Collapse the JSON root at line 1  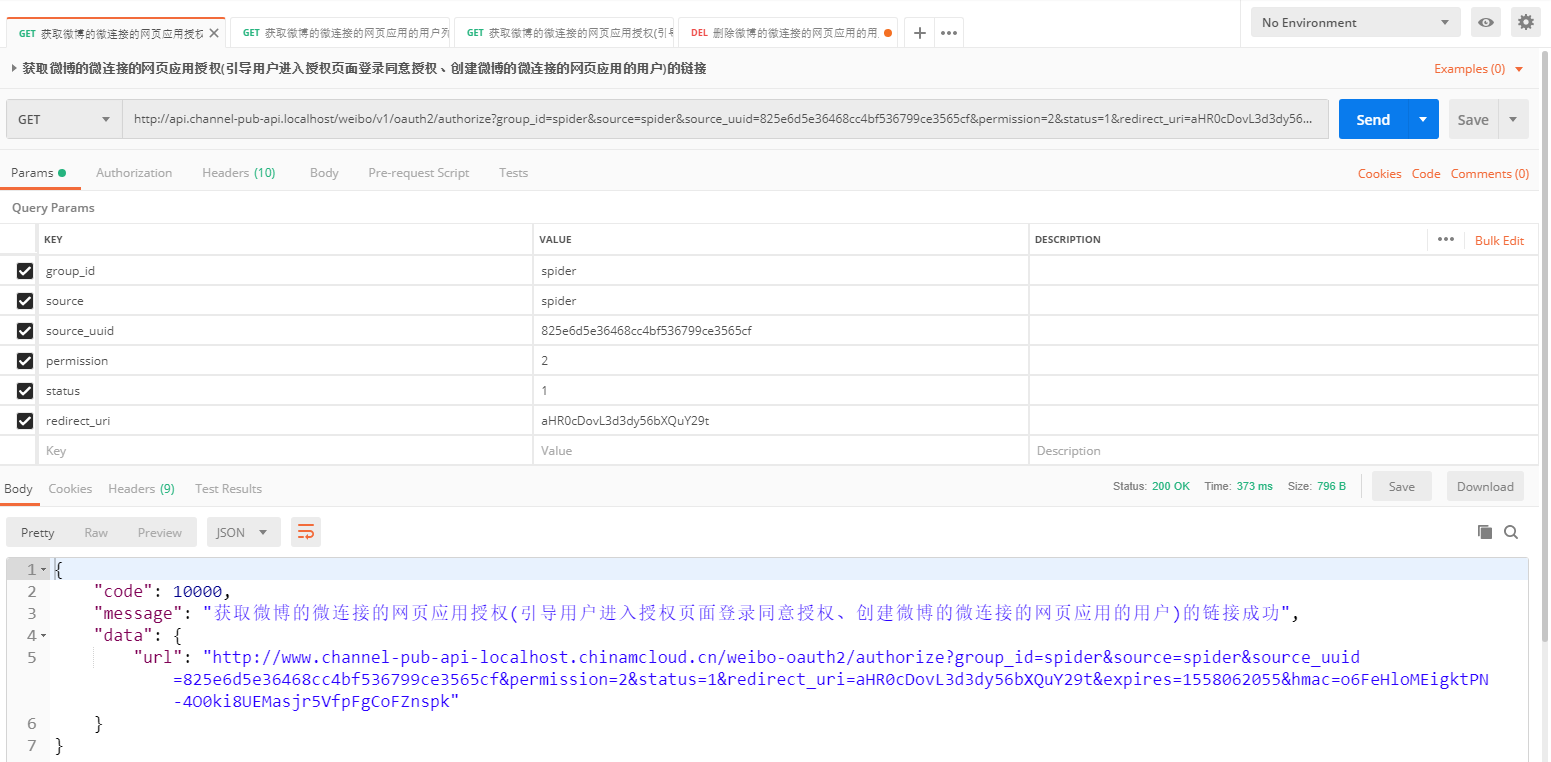tap(43, 569)
